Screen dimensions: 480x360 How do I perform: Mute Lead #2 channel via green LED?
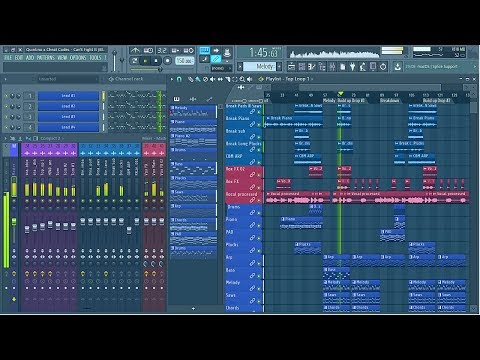click(x=6, y=107)
